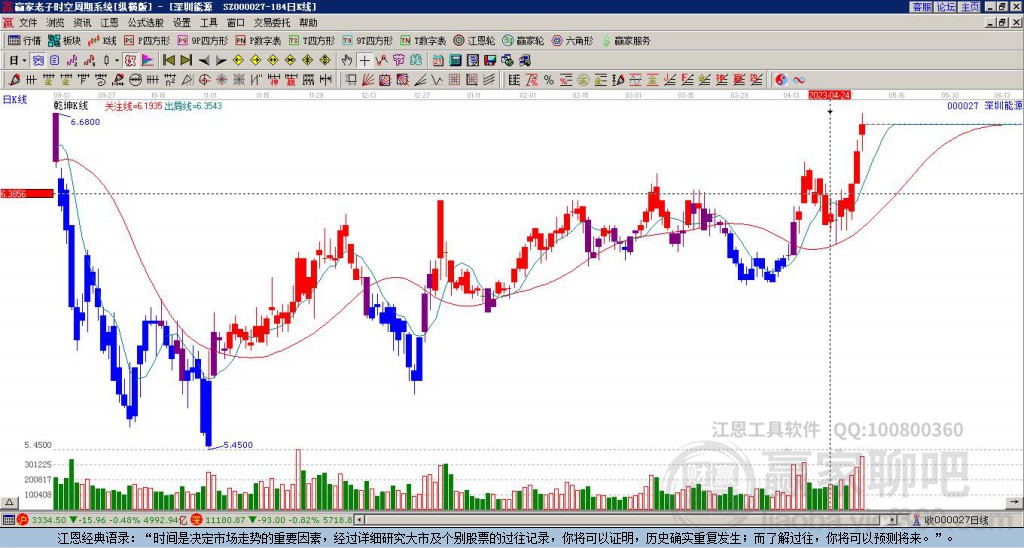This screenshot has width=1024, height=548.
Task: Toggle the crosshair cursor tool
Action: [x=364, y=61]
